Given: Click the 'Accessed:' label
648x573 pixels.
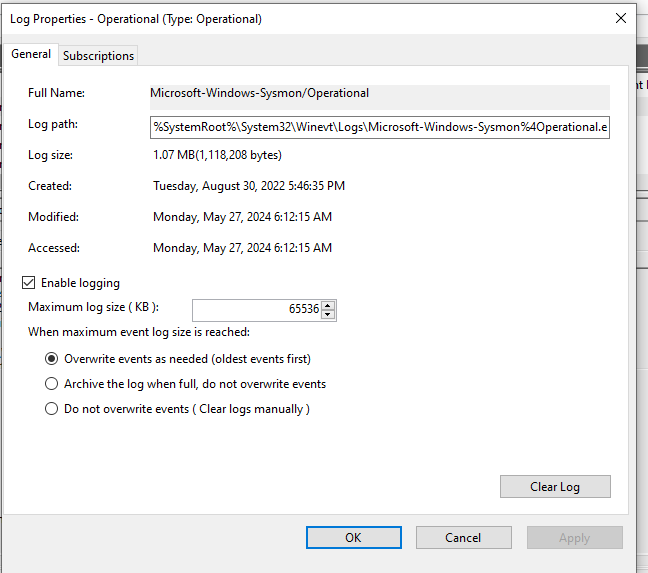Looking at the screenshot, I should 54,248.
